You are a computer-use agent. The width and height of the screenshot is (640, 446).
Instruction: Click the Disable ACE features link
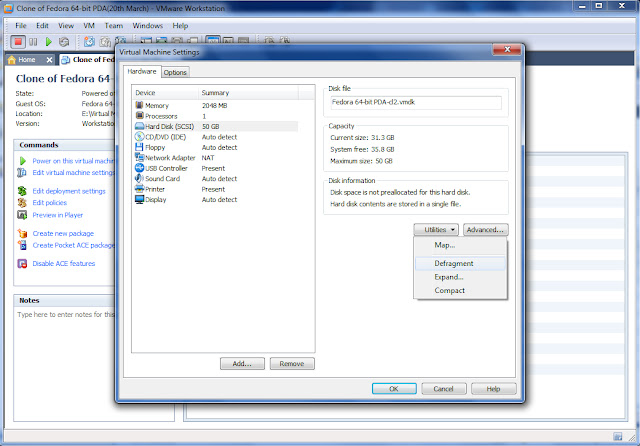click(64, 264)
